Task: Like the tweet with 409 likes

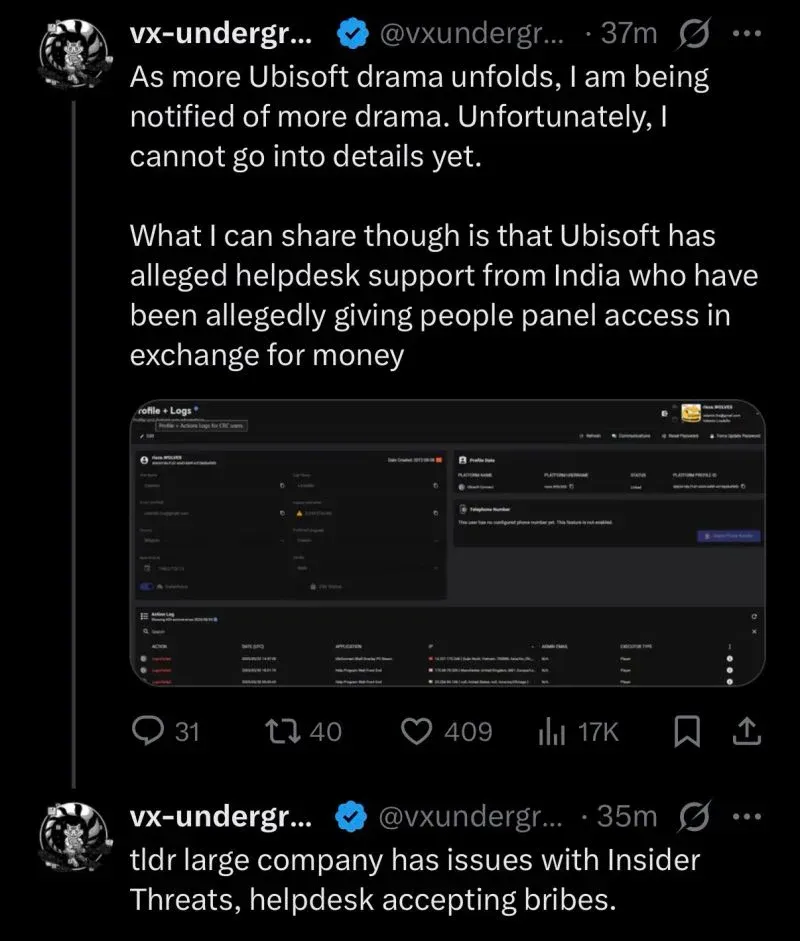Action: click(x=416, y=732)
